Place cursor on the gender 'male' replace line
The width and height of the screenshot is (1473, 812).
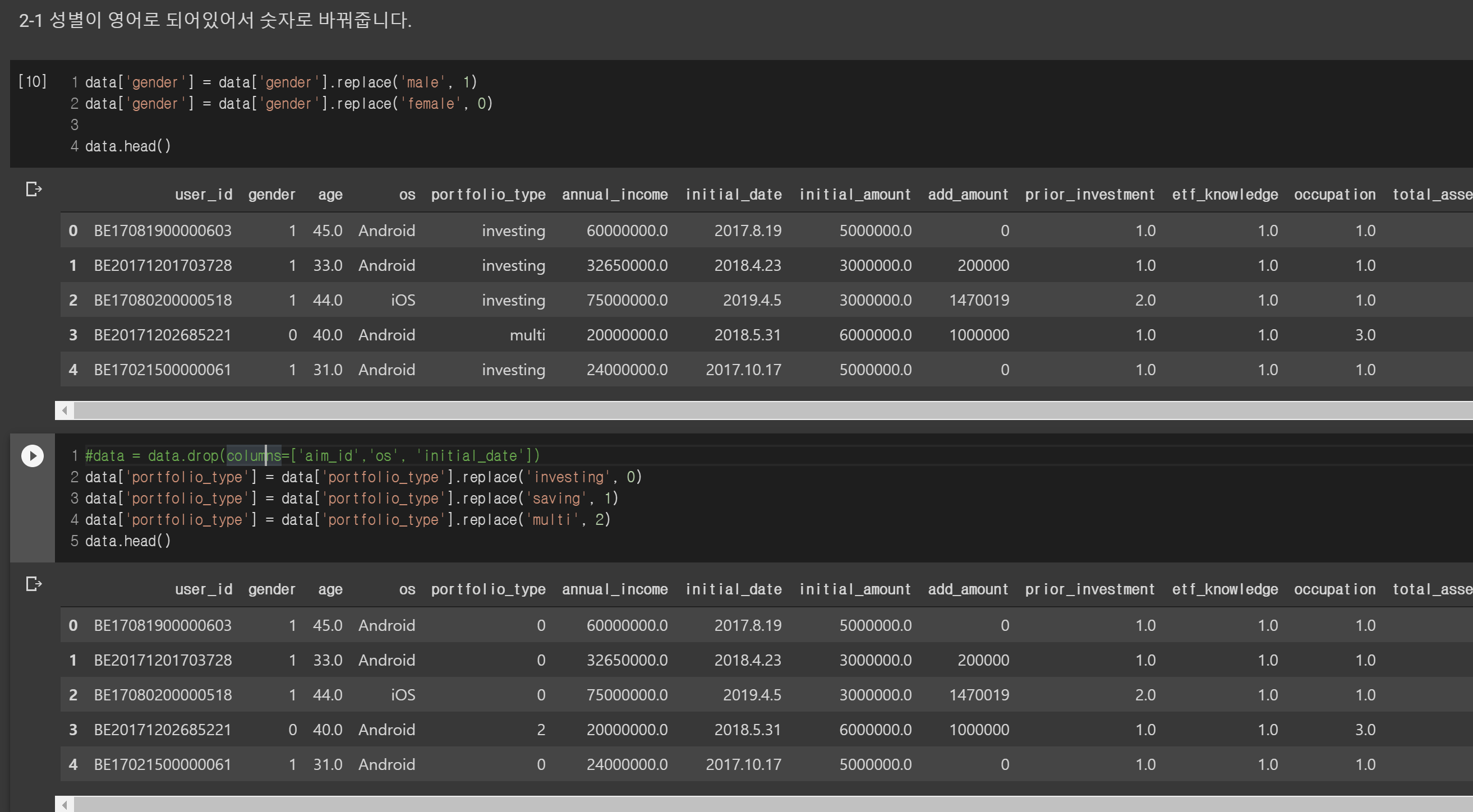point(280,82)
